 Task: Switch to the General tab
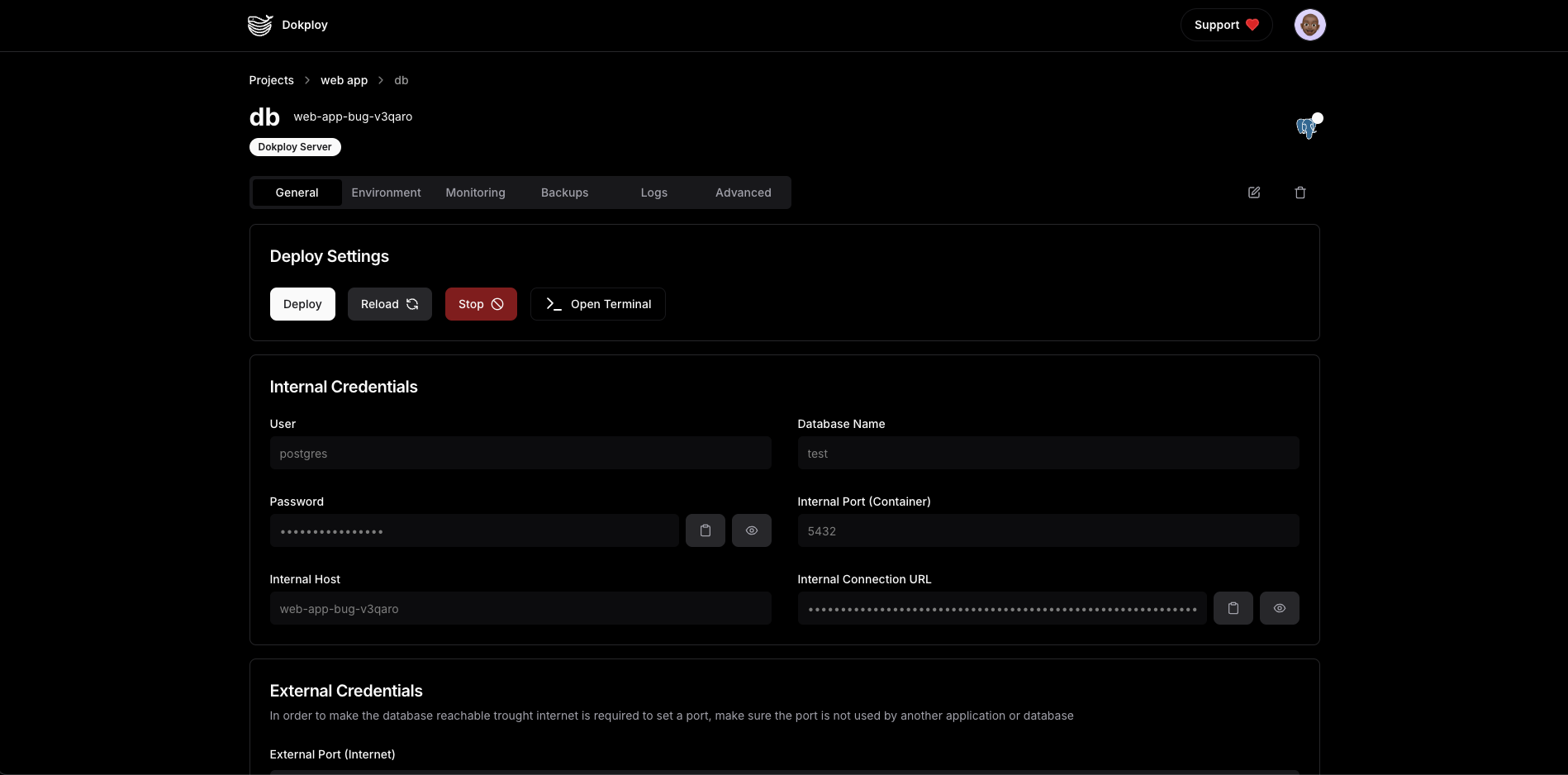(297, 193)
